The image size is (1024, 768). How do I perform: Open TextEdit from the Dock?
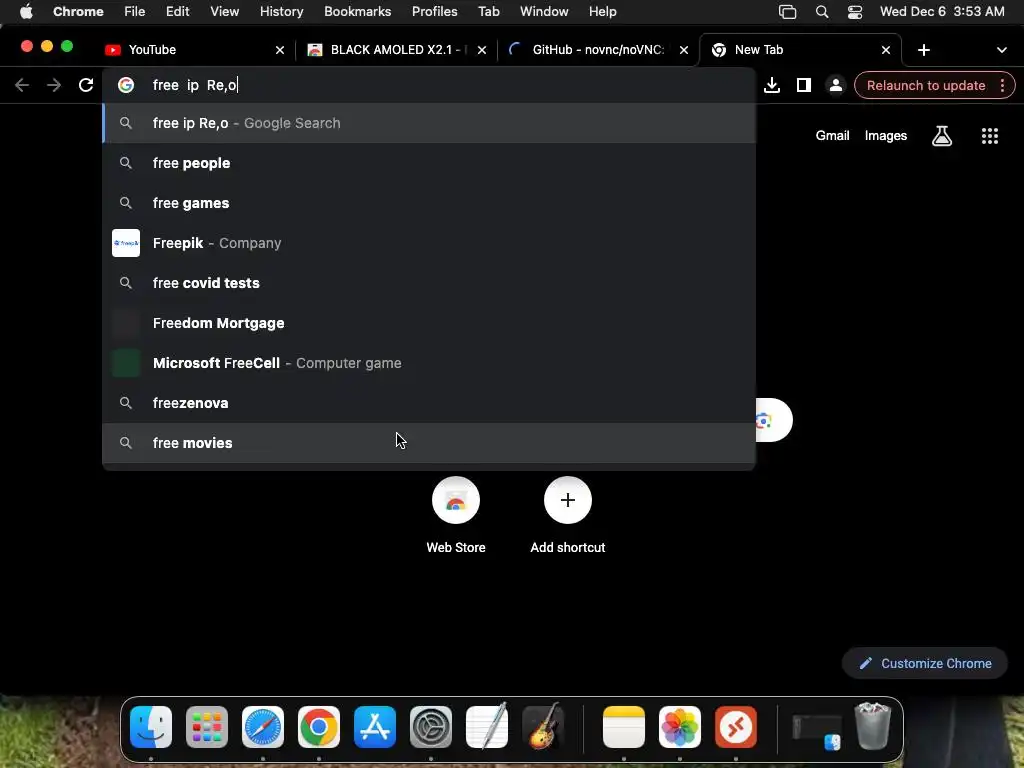[487, 726]
